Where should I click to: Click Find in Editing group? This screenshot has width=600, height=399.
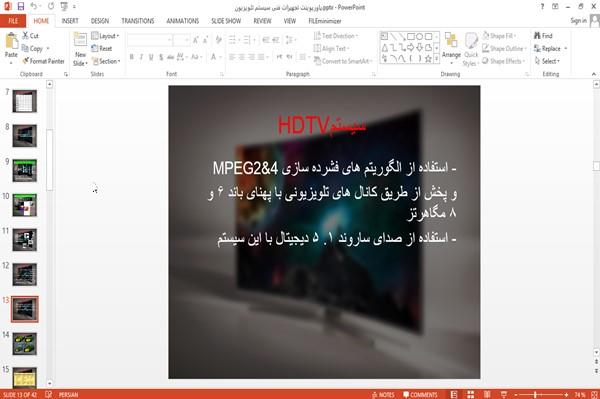click(x=543, y=36)
